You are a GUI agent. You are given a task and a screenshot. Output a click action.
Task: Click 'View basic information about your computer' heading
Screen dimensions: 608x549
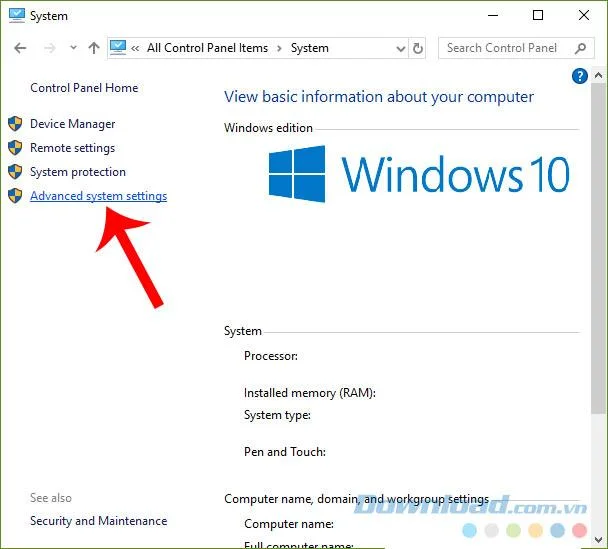coord(379,97)
